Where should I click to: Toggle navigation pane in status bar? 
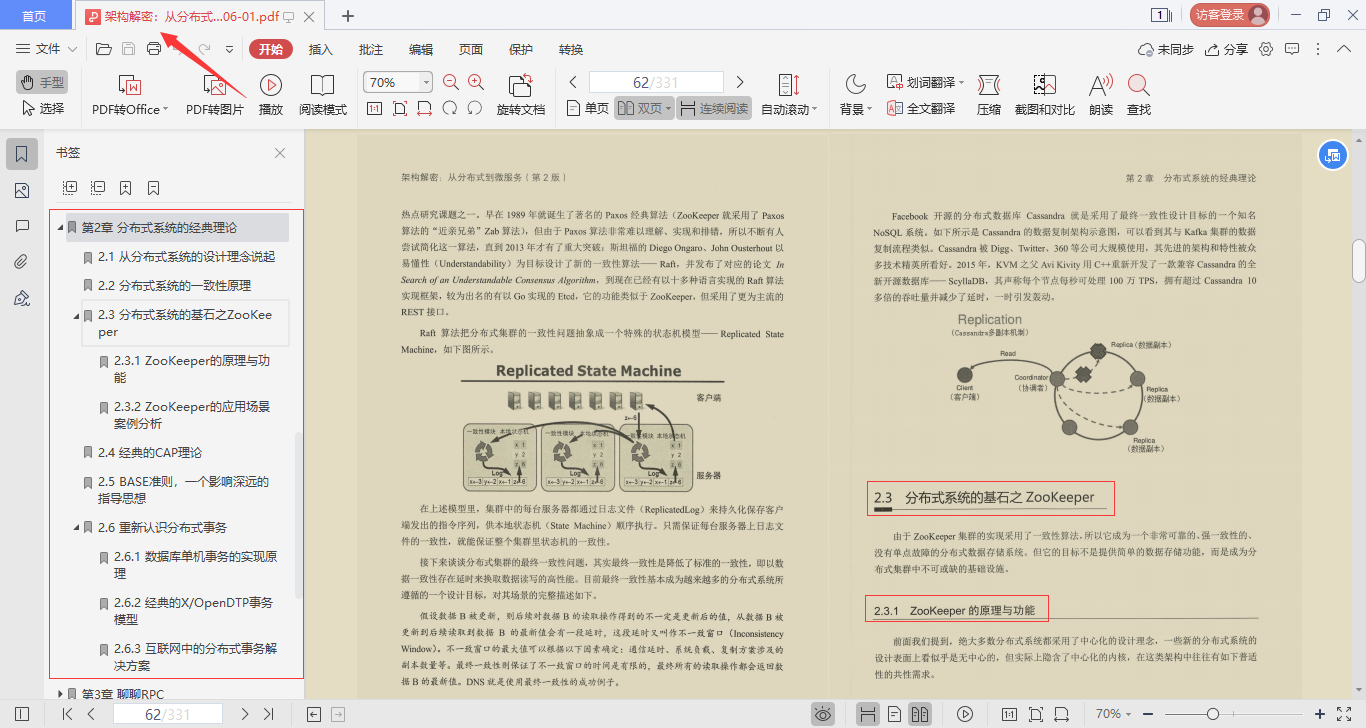[22, 714]
